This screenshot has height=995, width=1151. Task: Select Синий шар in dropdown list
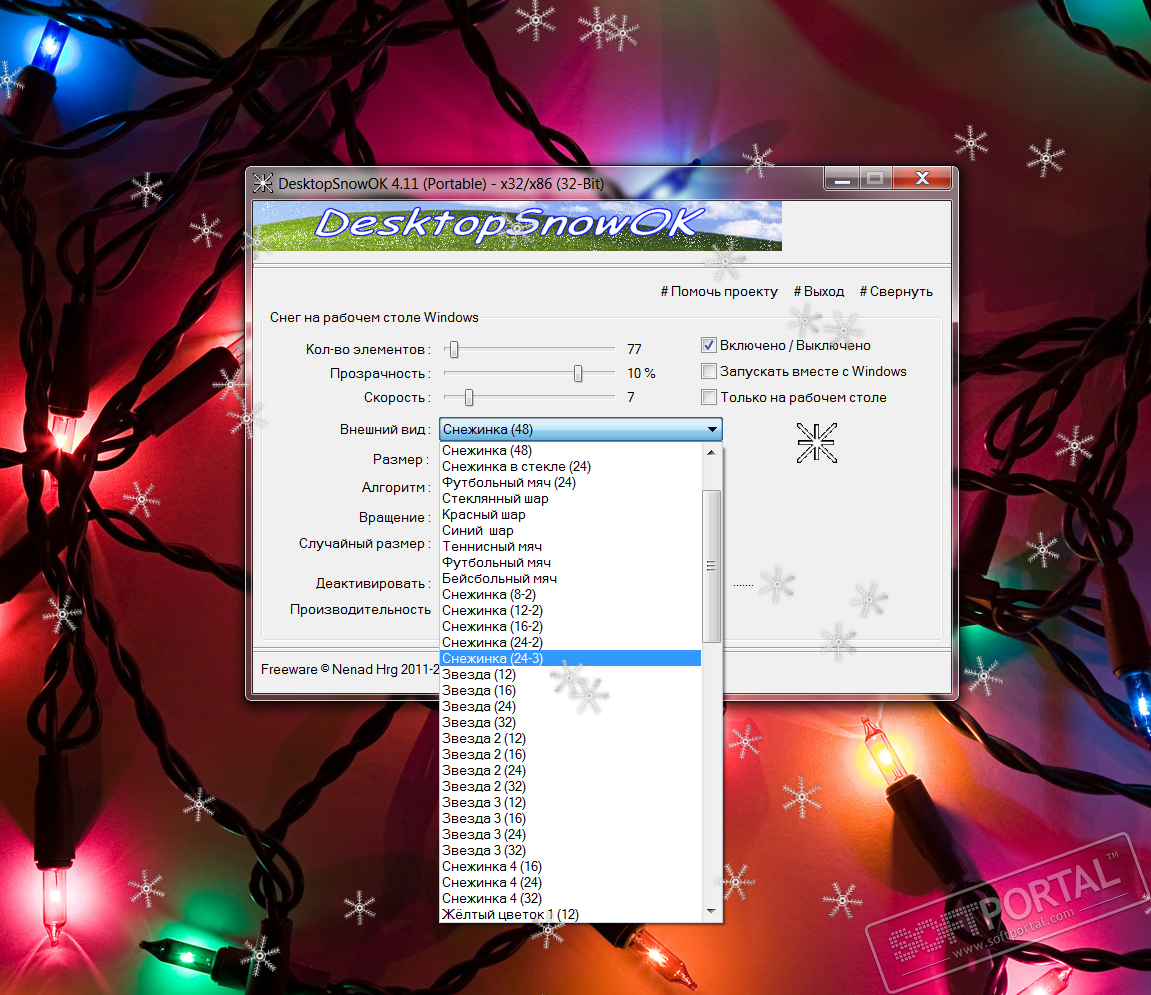click(x=570, y=530)
